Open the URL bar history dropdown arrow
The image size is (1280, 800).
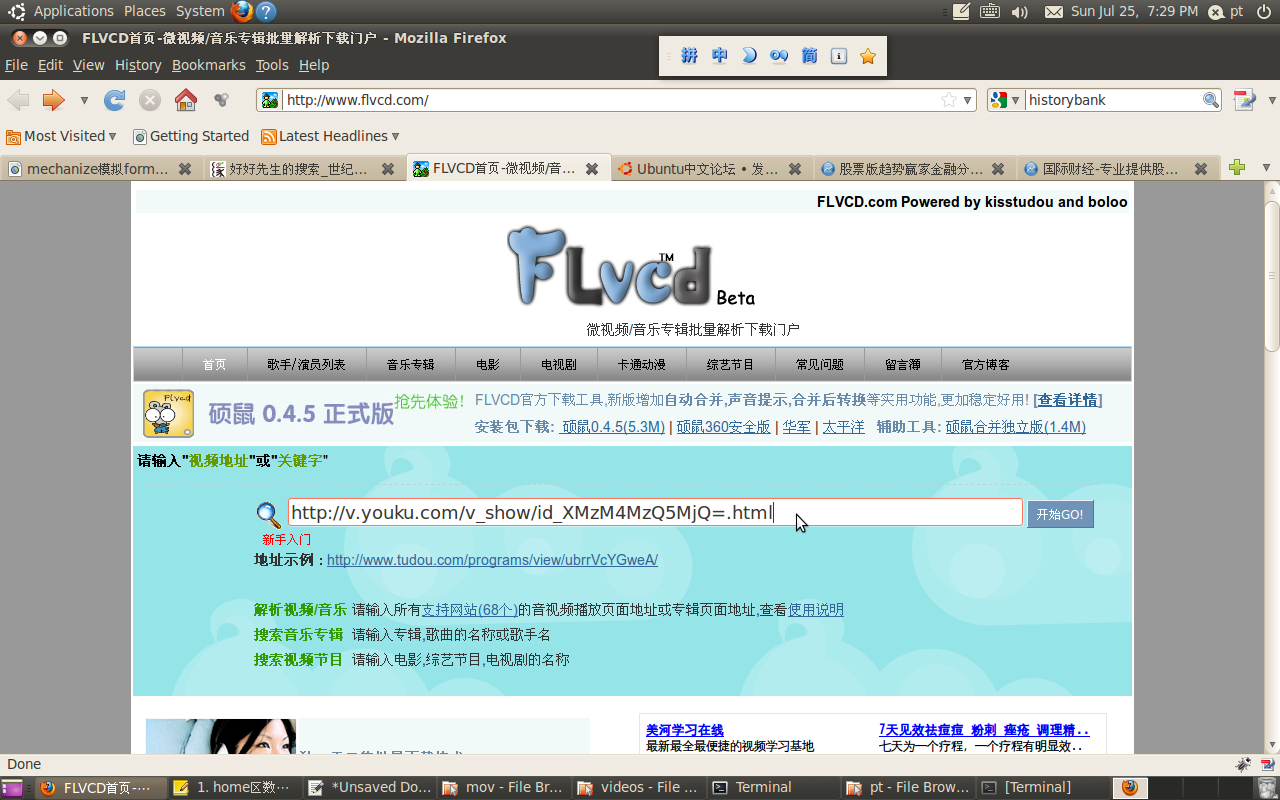click(967, 100)
